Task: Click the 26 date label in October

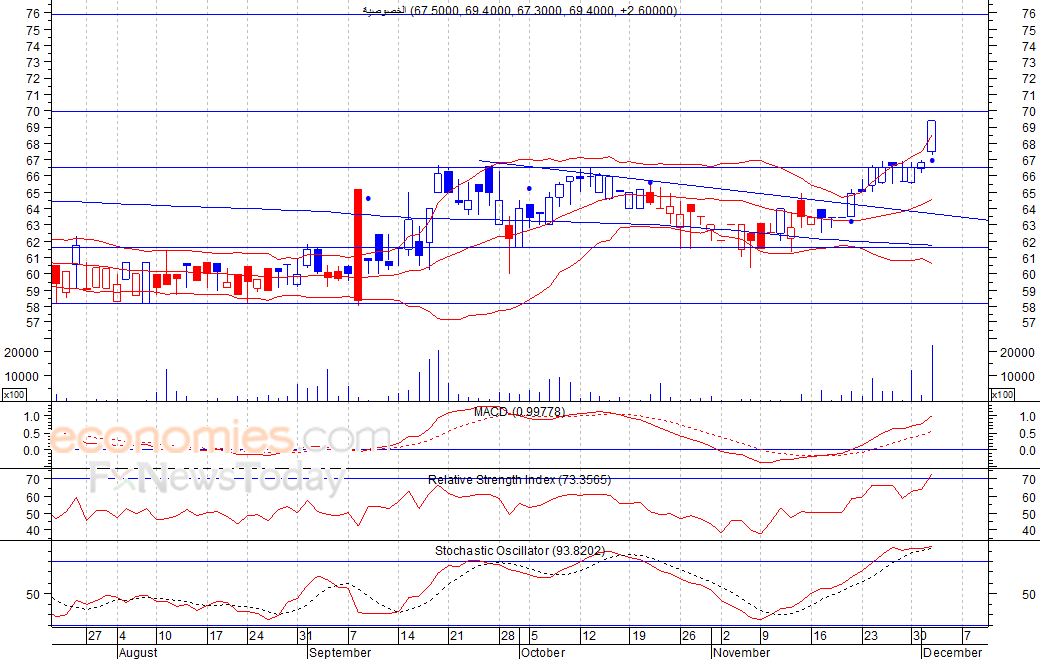Action: coord(688,636)
